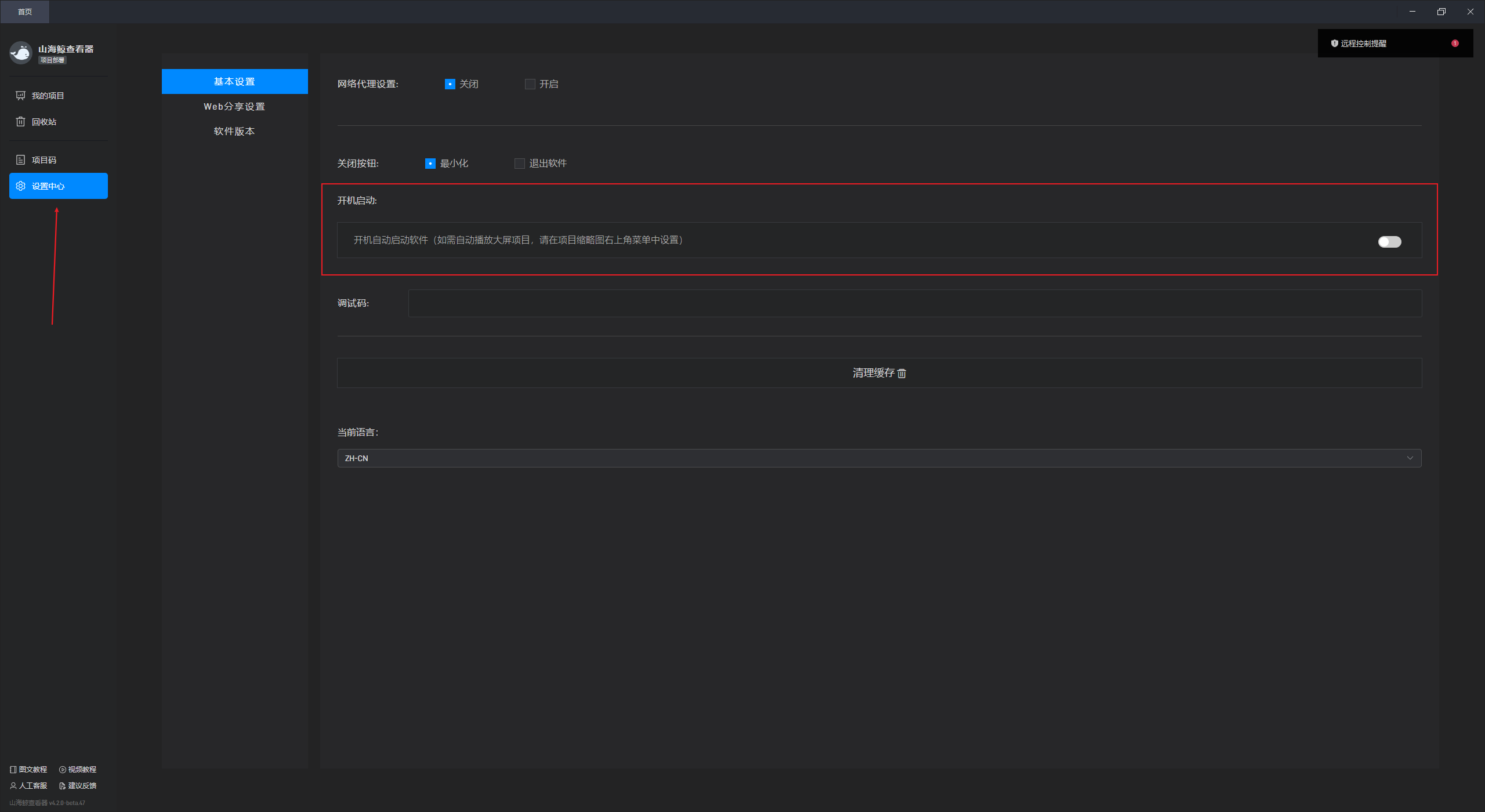This screenshot has height=812, width=1485.
Task: Click the My Projects presentation icon
Action: click(x=20, y=96)
